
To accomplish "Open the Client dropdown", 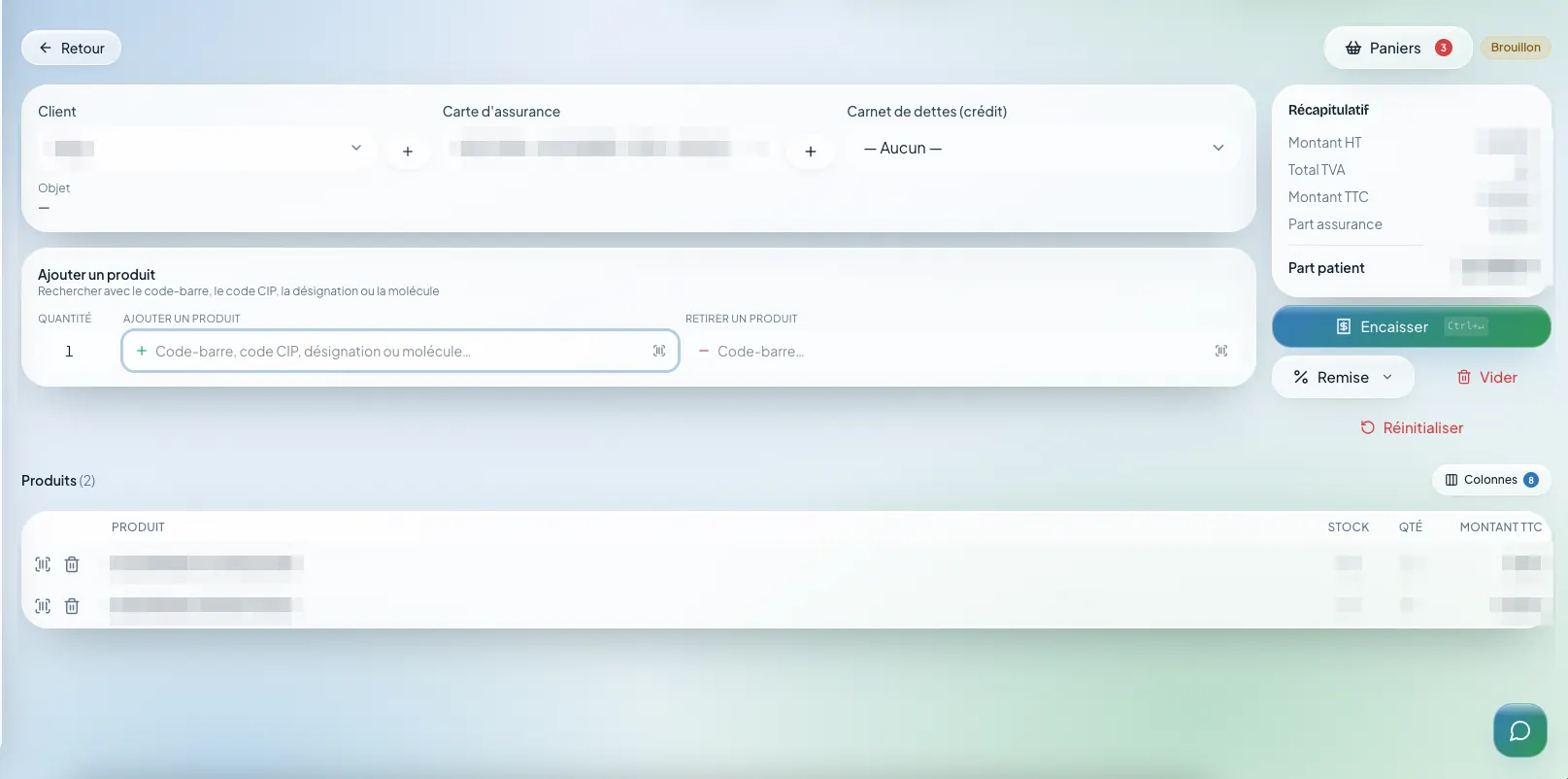I will [207, 149].
